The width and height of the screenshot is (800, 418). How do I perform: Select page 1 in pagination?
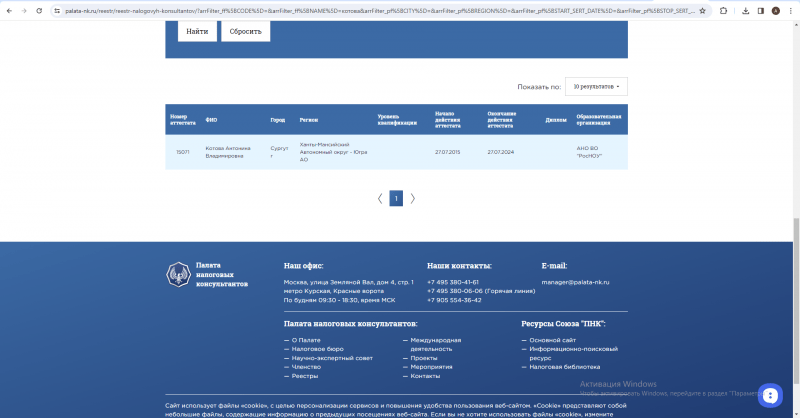click(396, 198)
